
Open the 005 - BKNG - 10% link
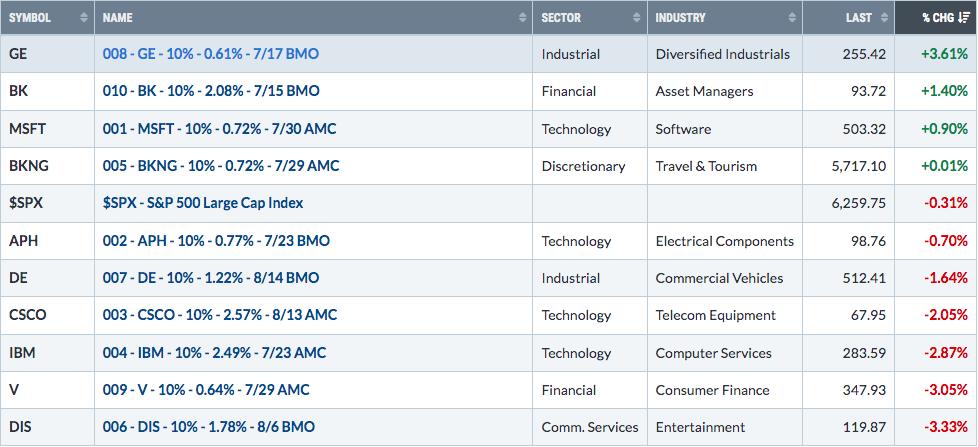click(x=221, y=166)
